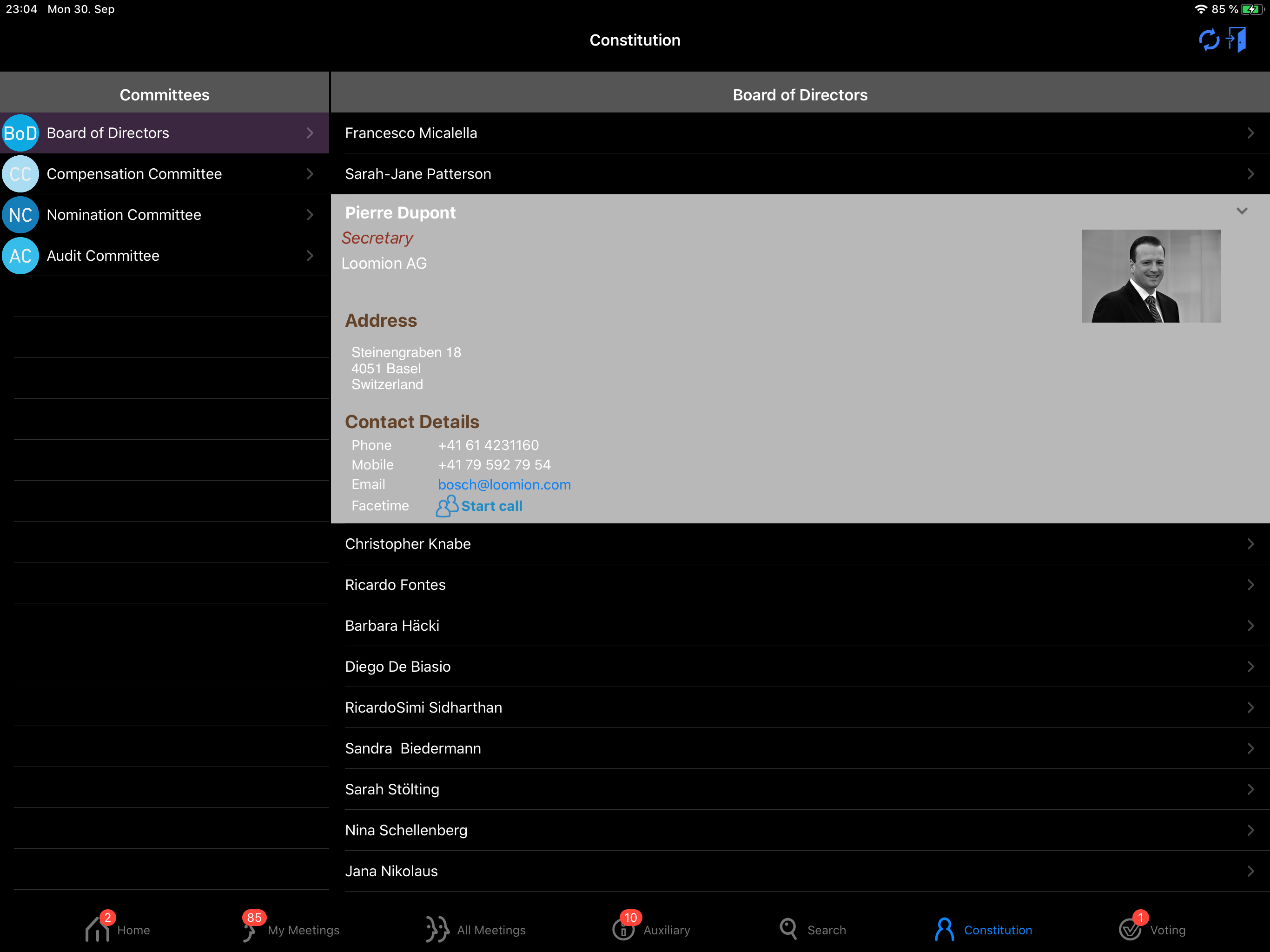Open the Home tab
The width and height of the screenshot is (1270, 952).
click(x=118, y=928)
